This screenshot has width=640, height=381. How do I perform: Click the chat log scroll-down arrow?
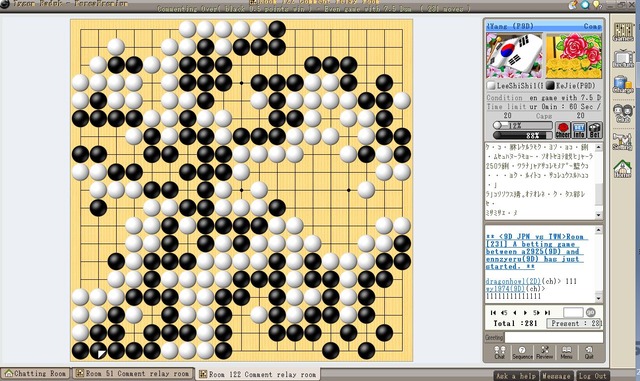(x=598, y=298)
